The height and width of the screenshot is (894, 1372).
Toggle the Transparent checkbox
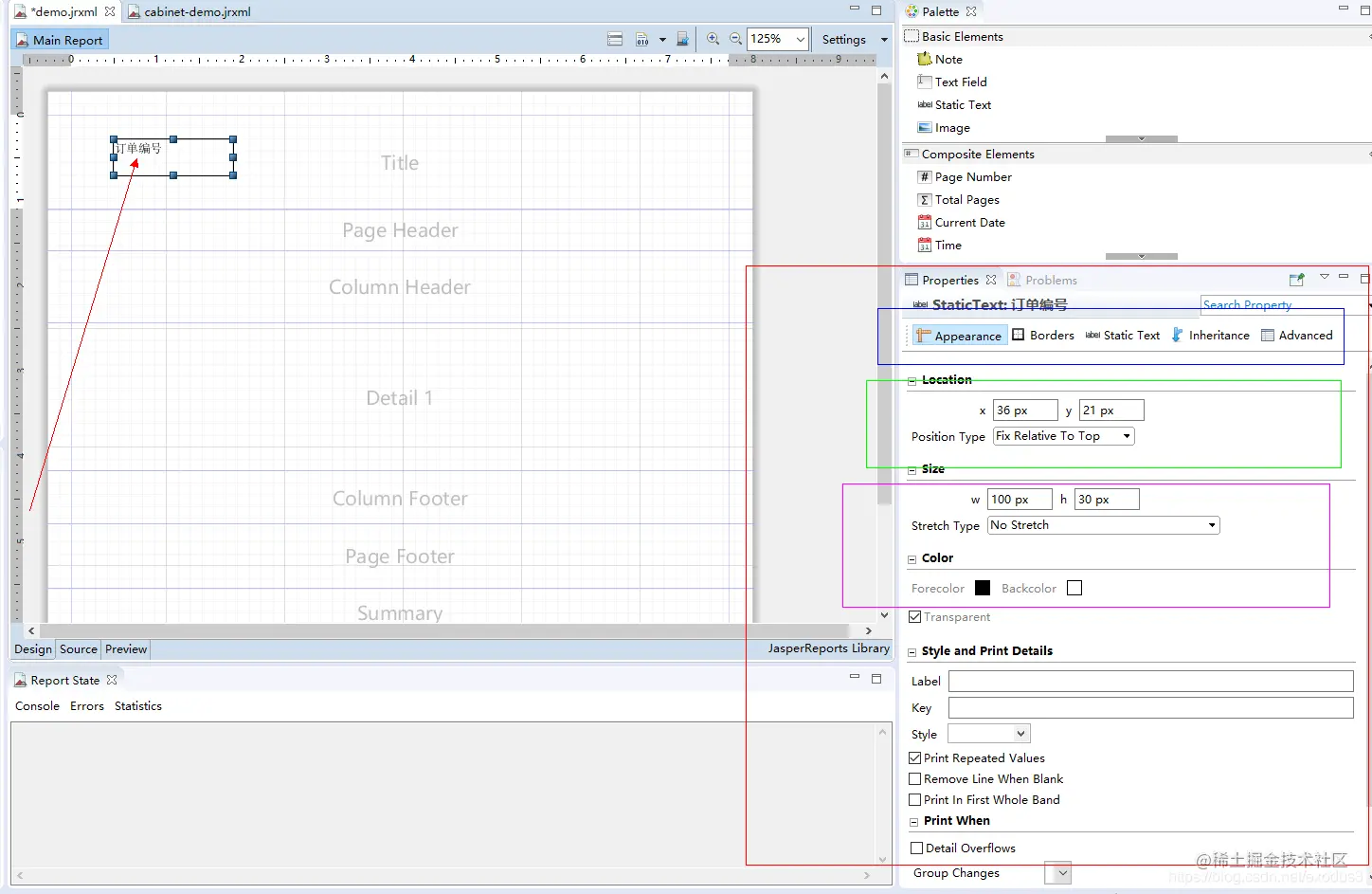(x=915, y=616)
